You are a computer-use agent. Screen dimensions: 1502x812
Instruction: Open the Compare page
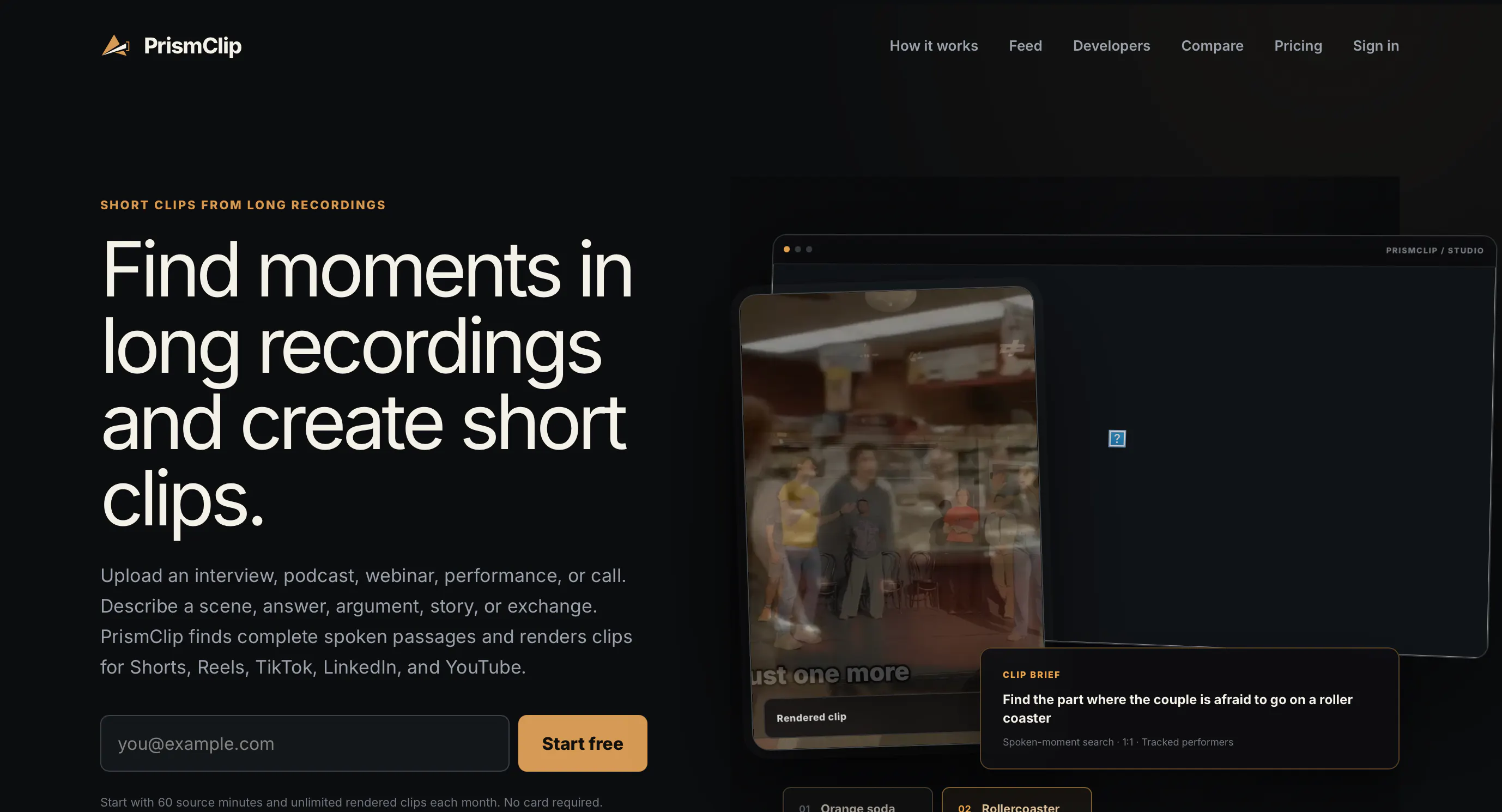click(x=1212, y=45)
